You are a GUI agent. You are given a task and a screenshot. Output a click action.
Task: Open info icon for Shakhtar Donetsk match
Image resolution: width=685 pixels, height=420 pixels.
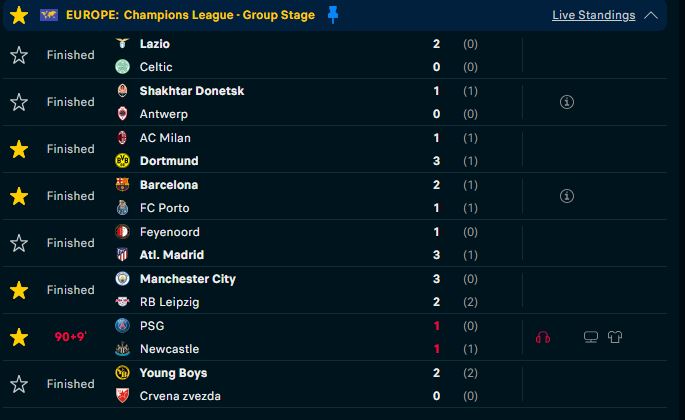tap(567, 102)
